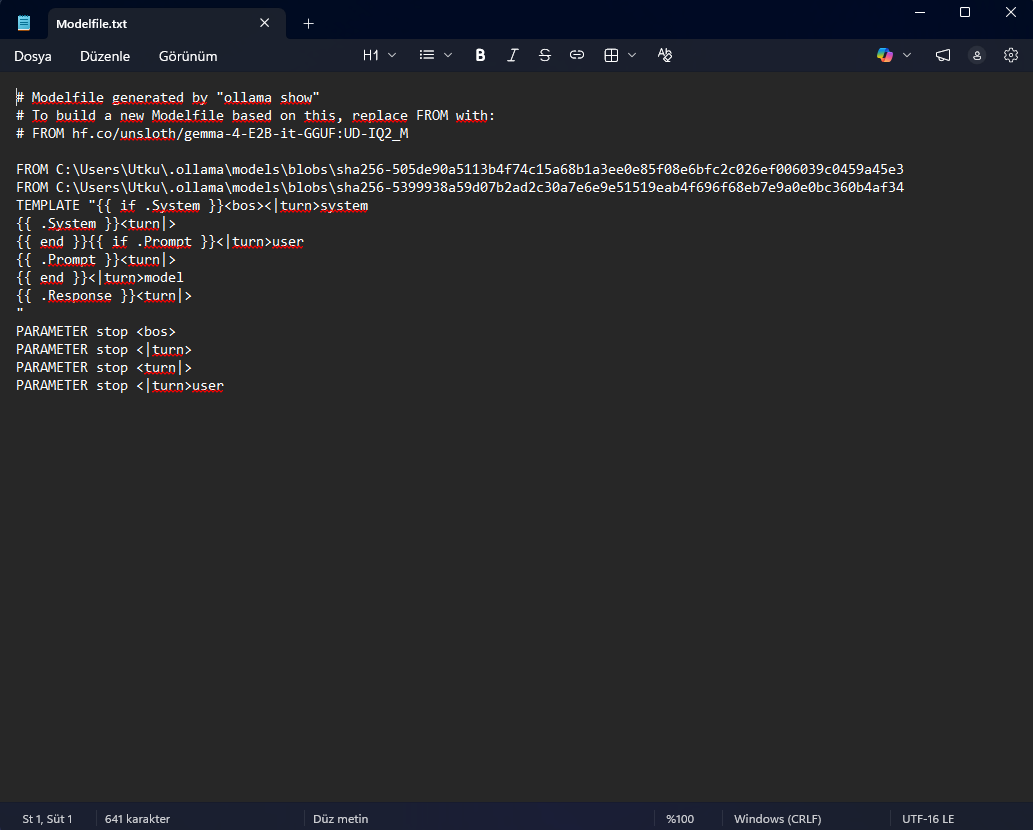The width and height of the screenshot is (1033, 830).
Task: Open the H1 heading dropdown
Action: 379,55
